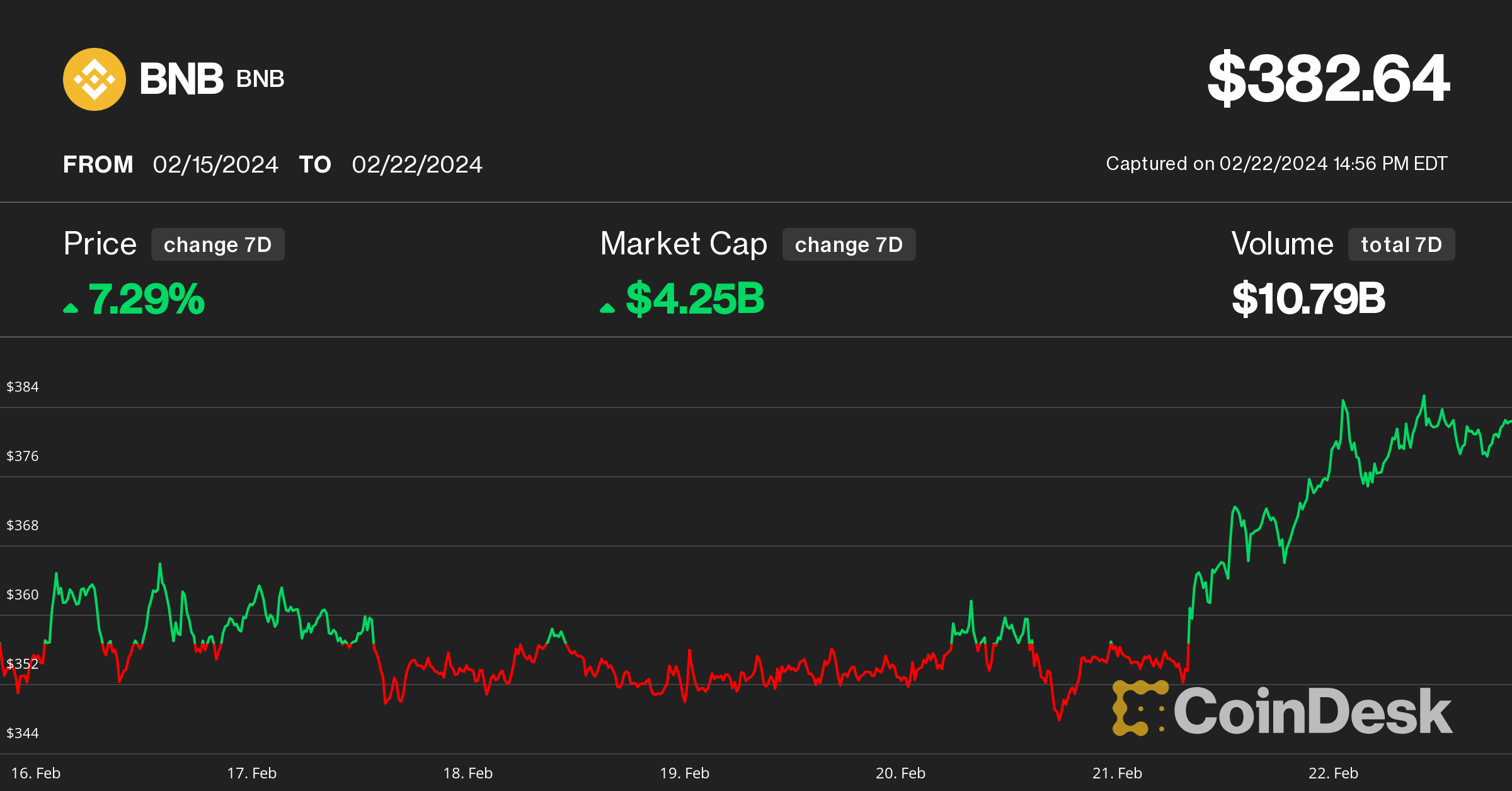1512x791 pixels.
Task: Click the 16. Feb axis label
Action: 36,773
